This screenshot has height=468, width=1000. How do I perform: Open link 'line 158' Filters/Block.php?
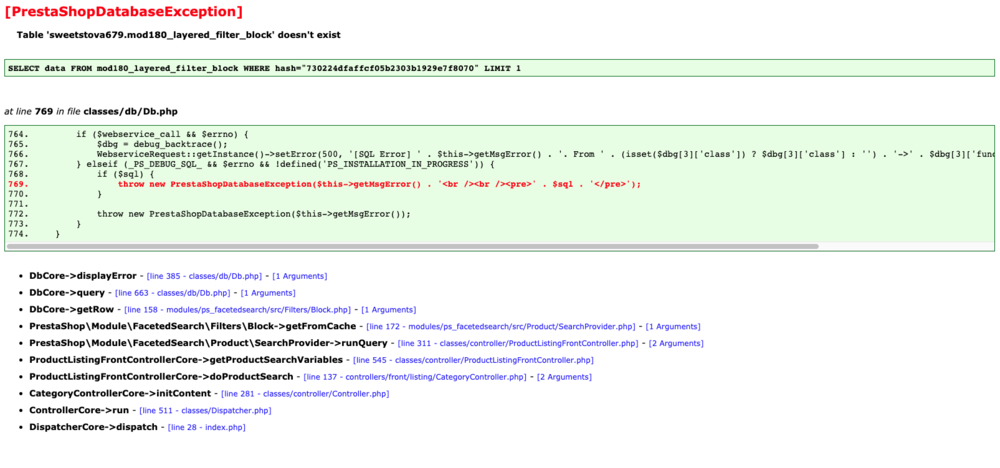pyautogui.click(x=238, y=310)
